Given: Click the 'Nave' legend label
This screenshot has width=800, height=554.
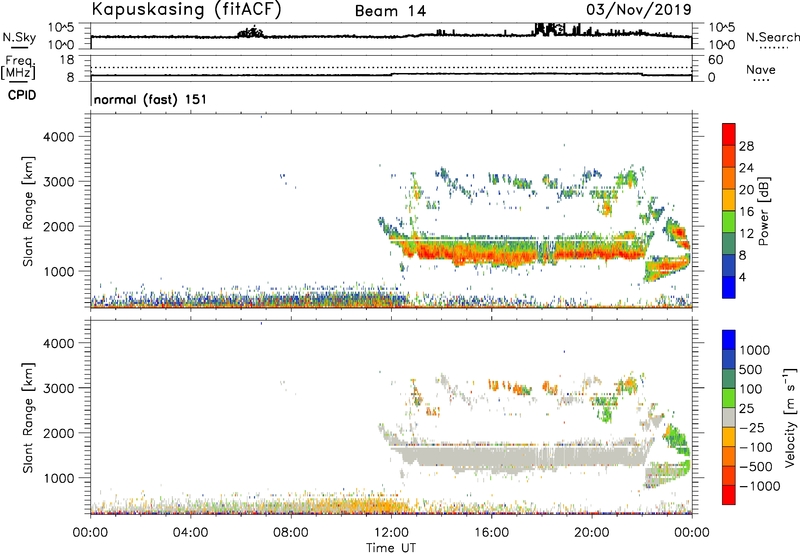Looking at the screenshot, I should [x=761, y=69].
